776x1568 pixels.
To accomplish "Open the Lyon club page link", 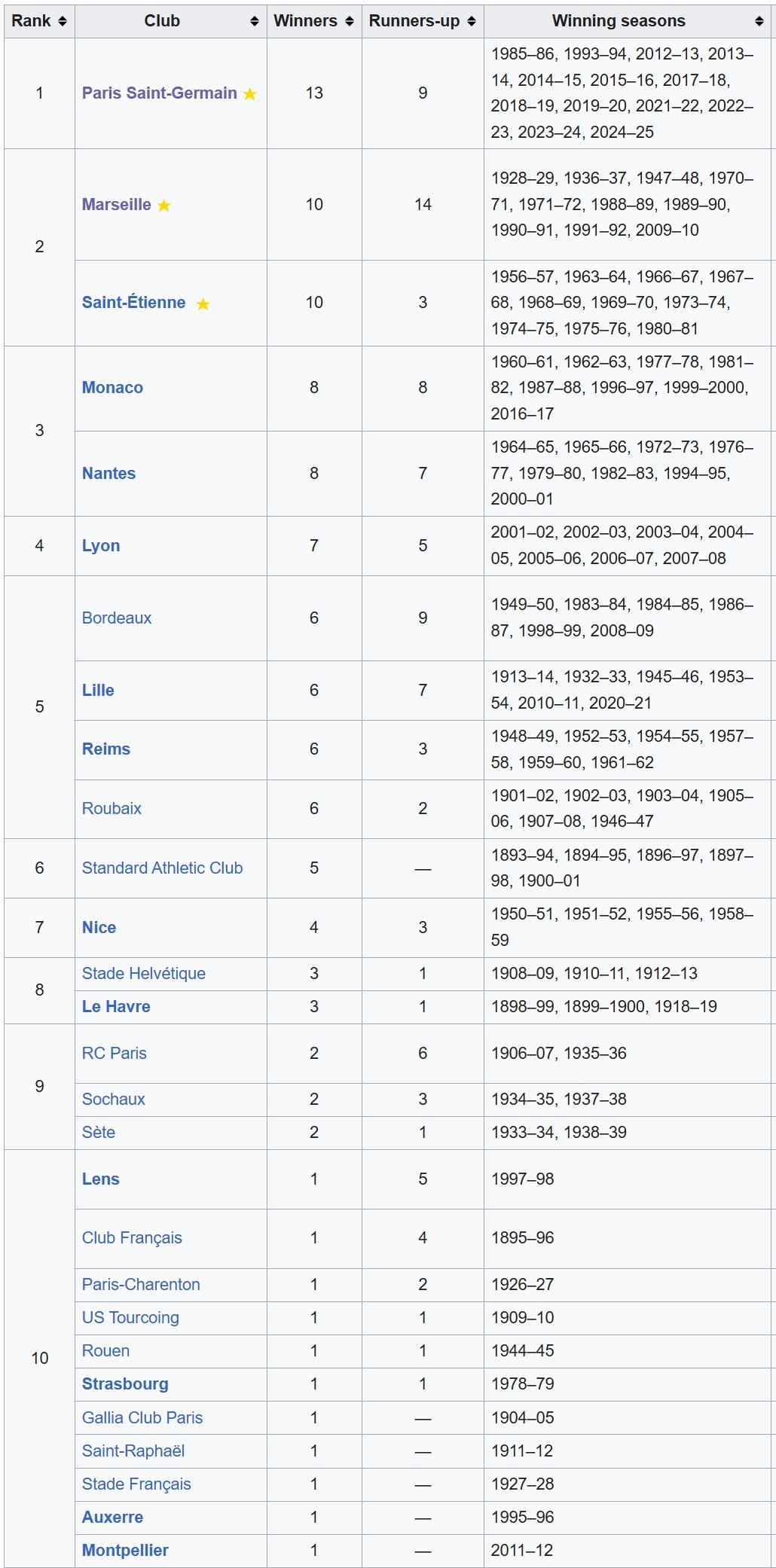I will (x=101, y=546).
